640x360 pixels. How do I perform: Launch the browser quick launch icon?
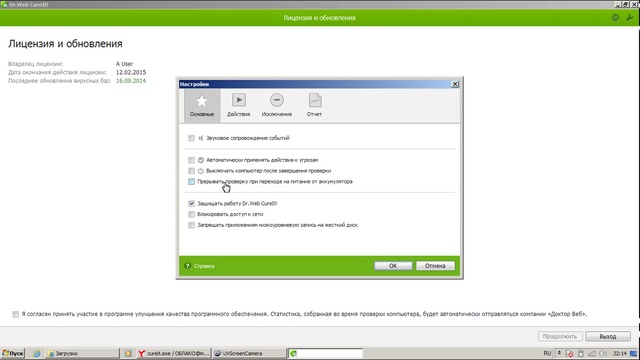point(36,353)
